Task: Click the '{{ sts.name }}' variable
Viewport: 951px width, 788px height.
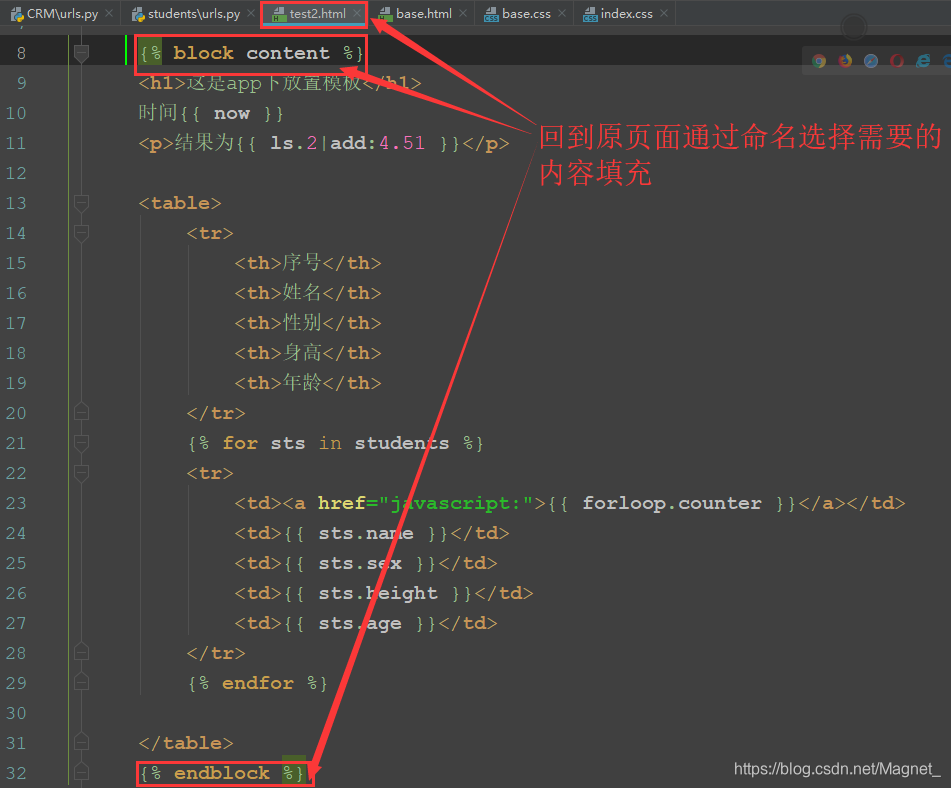Action: (x=366, y=533)
